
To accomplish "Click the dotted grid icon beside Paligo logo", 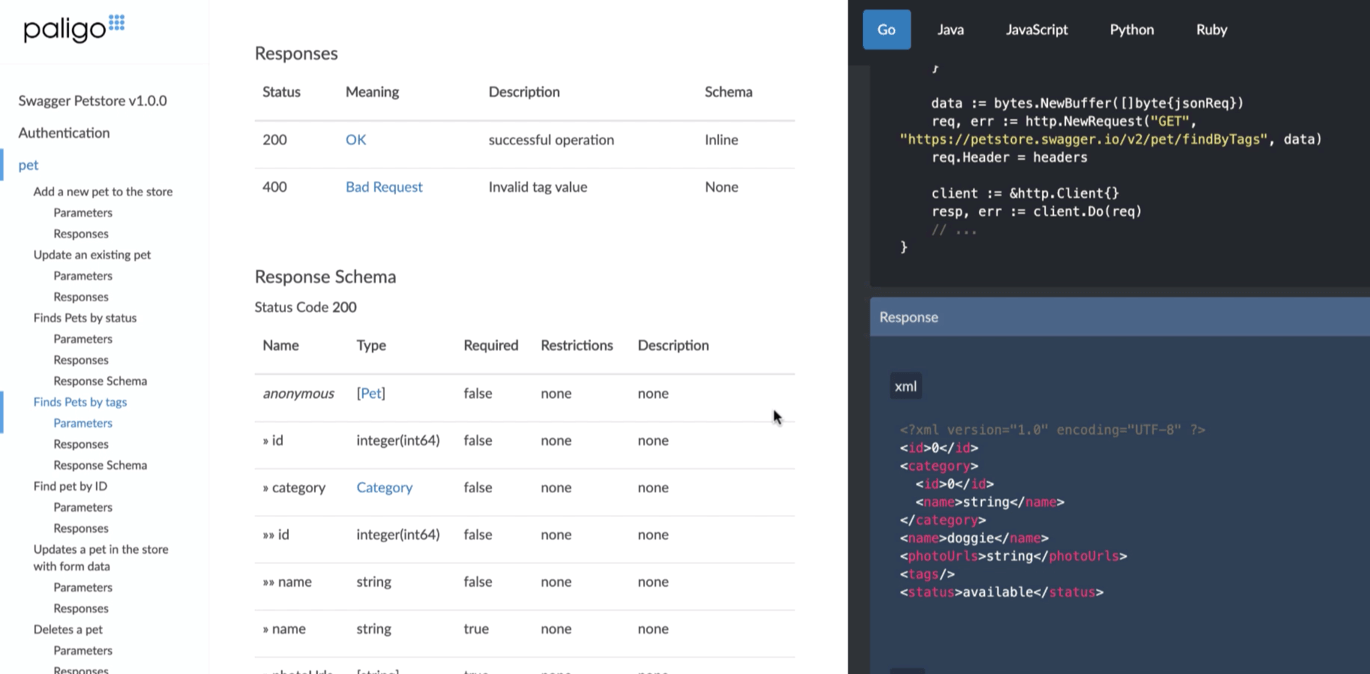I will (115, 21).
